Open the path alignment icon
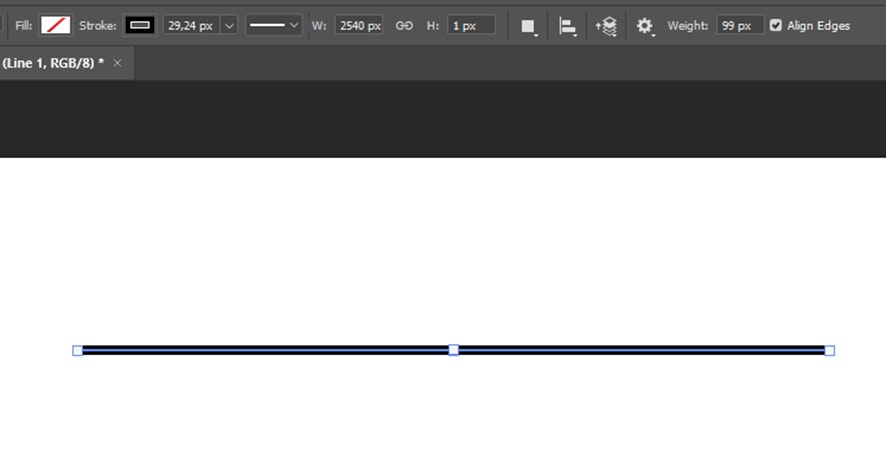The image size is (886, 476). [x=567, y=26]
